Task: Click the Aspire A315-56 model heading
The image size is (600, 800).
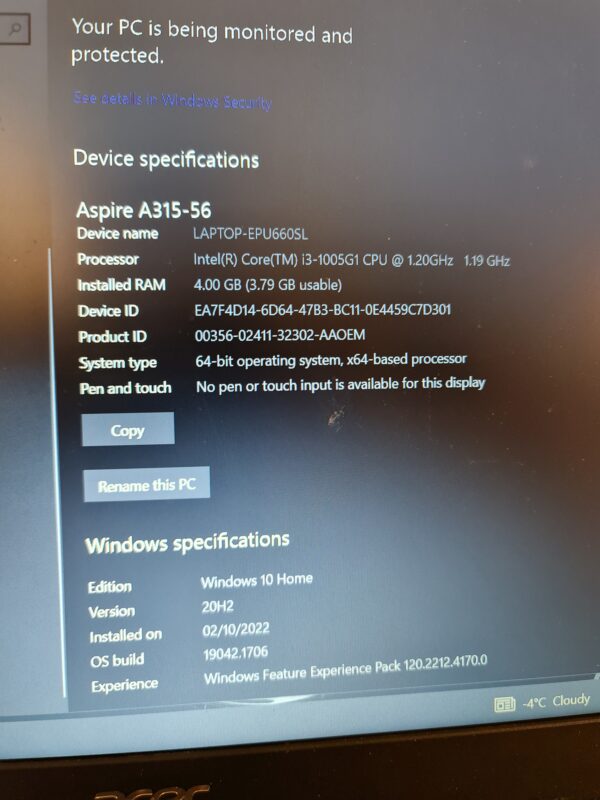Action: 143,210
